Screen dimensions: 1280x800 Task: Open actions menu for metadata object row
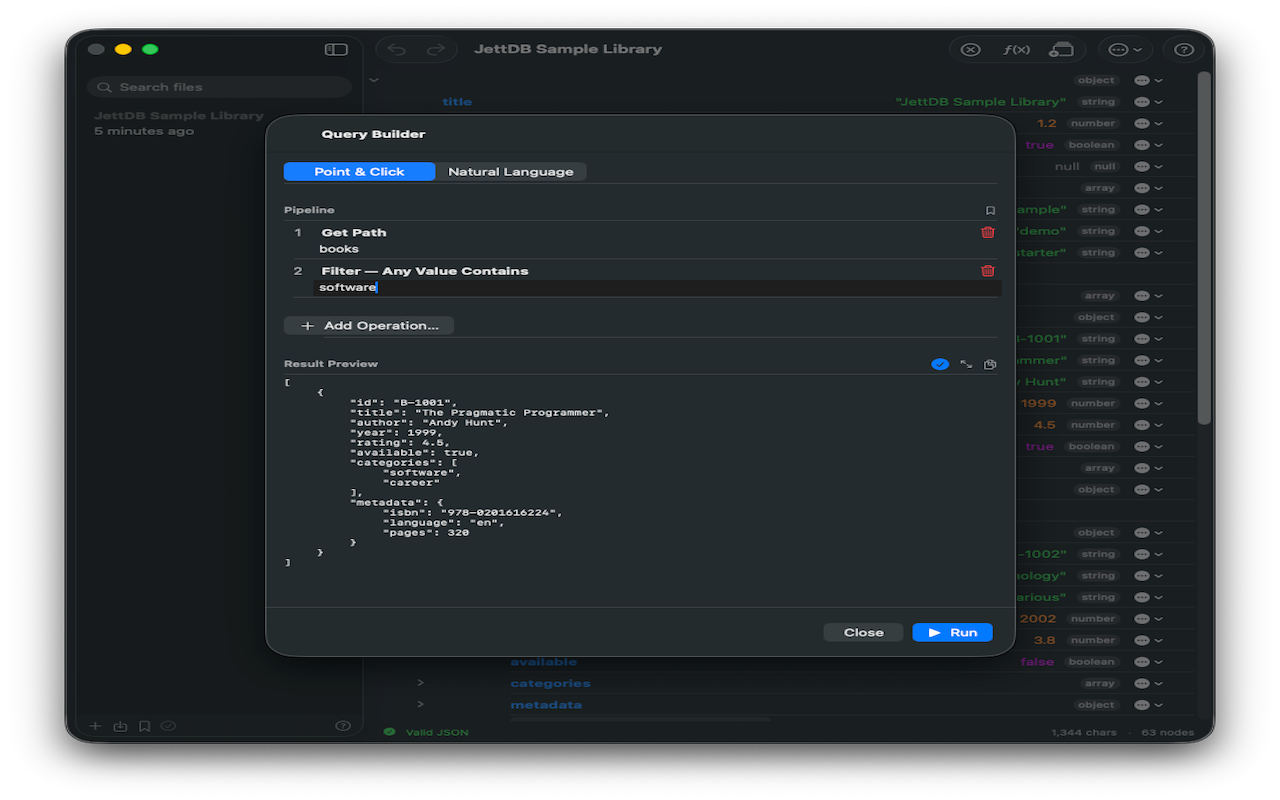click(x=1147, y=705)
